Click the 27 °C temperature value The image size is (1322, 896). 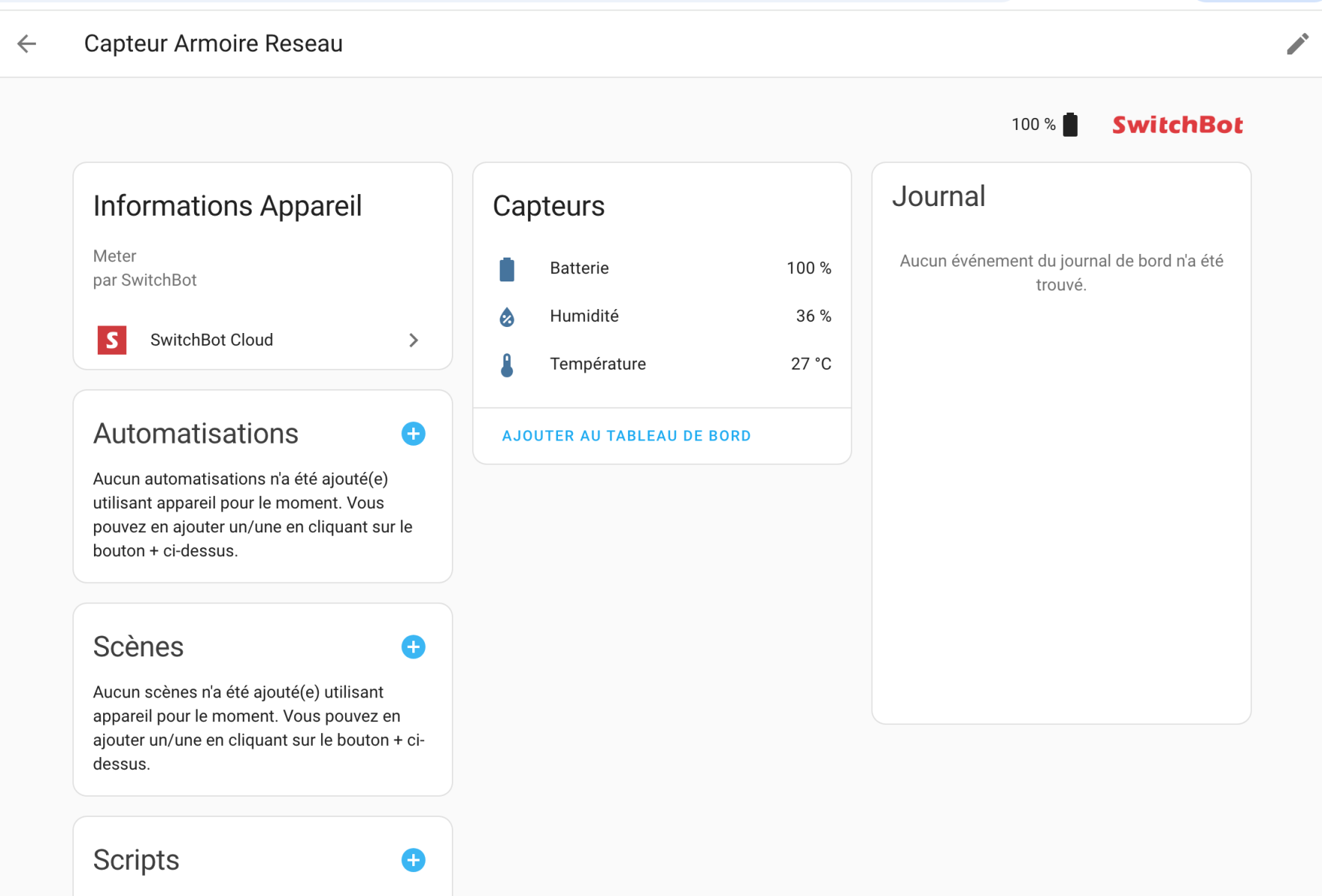click(x=811, y=364)
